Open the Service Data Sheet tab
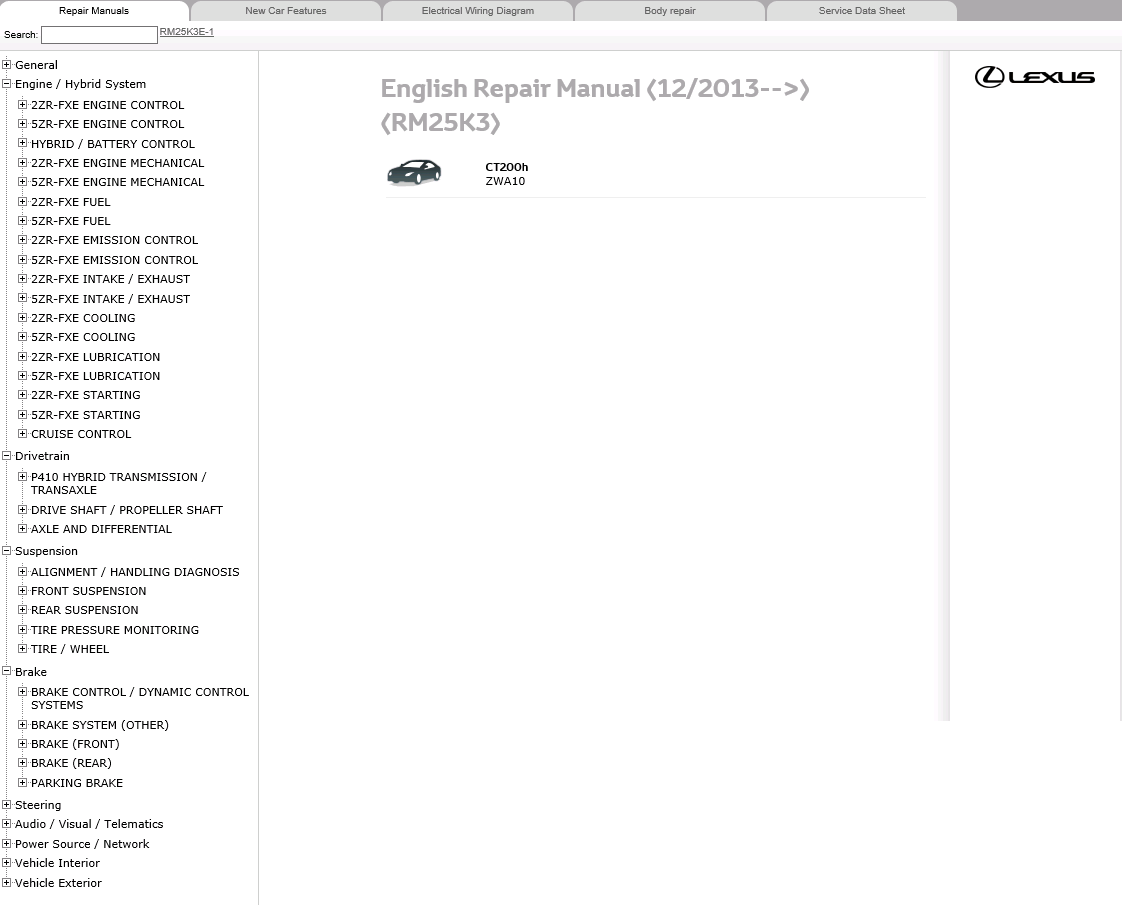The image size is (1122, 905). pos(862,11)
